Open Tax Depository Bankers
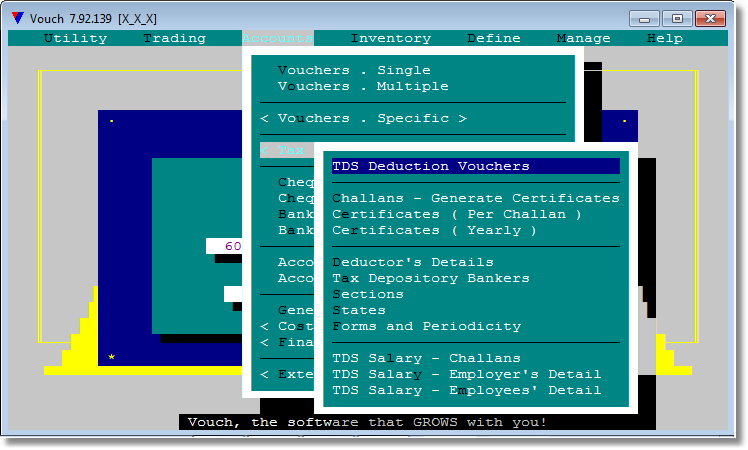 point(431,278)
